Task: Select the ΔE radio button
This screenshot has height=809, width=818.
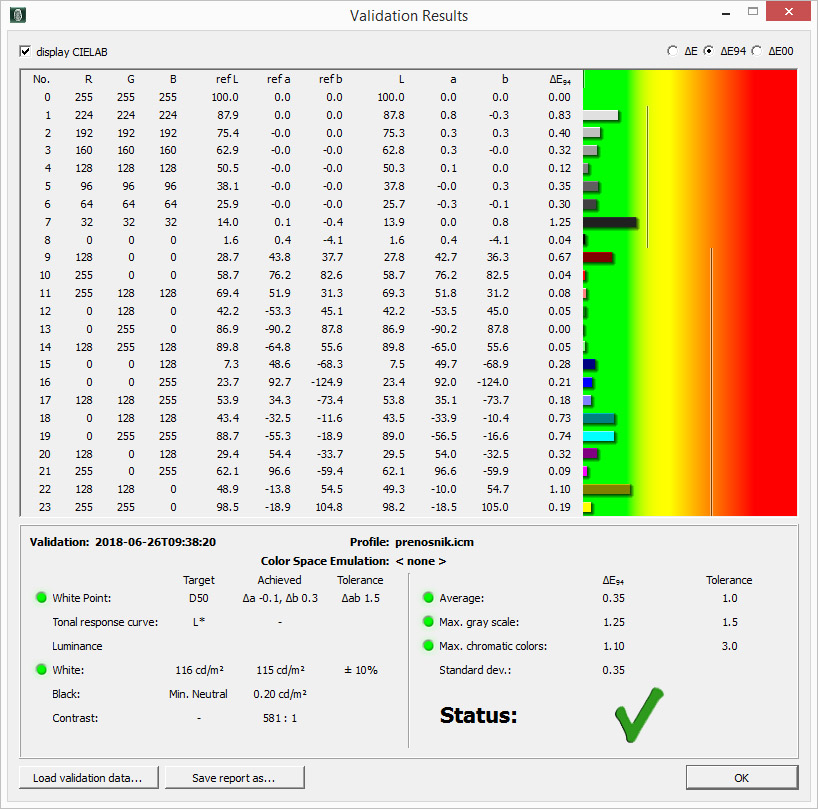Action: (x=672, y=51)
